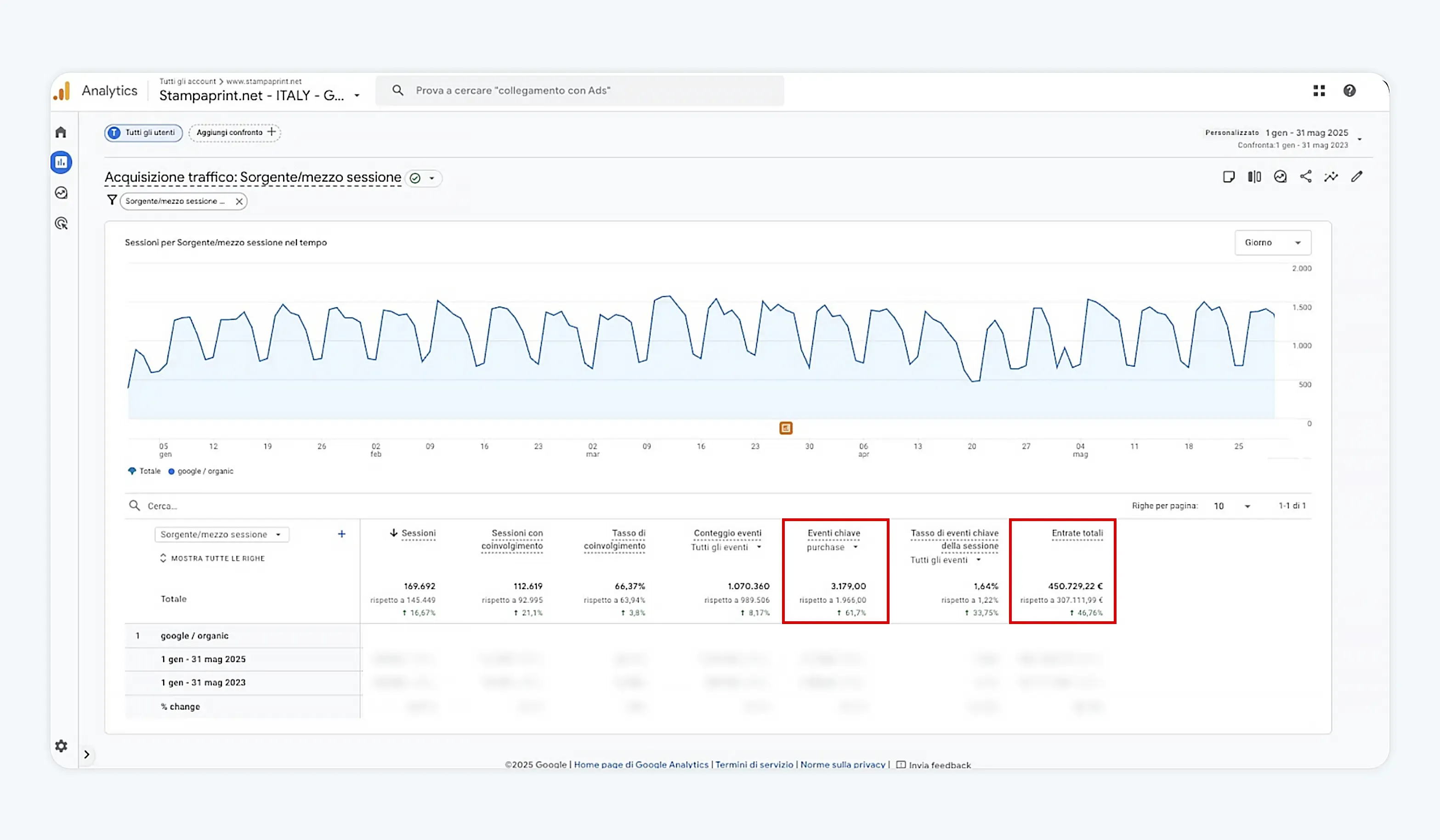1440x840 pixels.
Task: Click the Conteggio eventi column header
Action: [x=727, y=533]
